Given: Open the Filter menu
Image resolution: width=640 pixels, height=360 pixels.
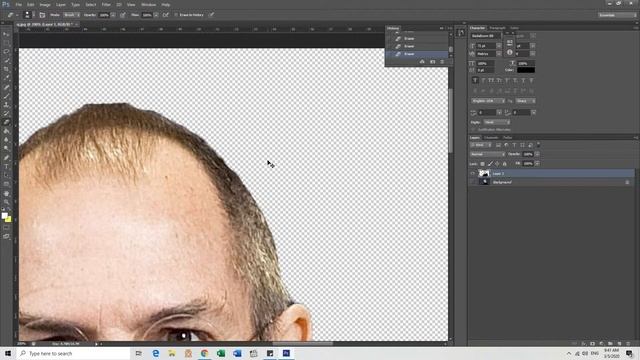Looking at the screenshot, I should (106, 4).
